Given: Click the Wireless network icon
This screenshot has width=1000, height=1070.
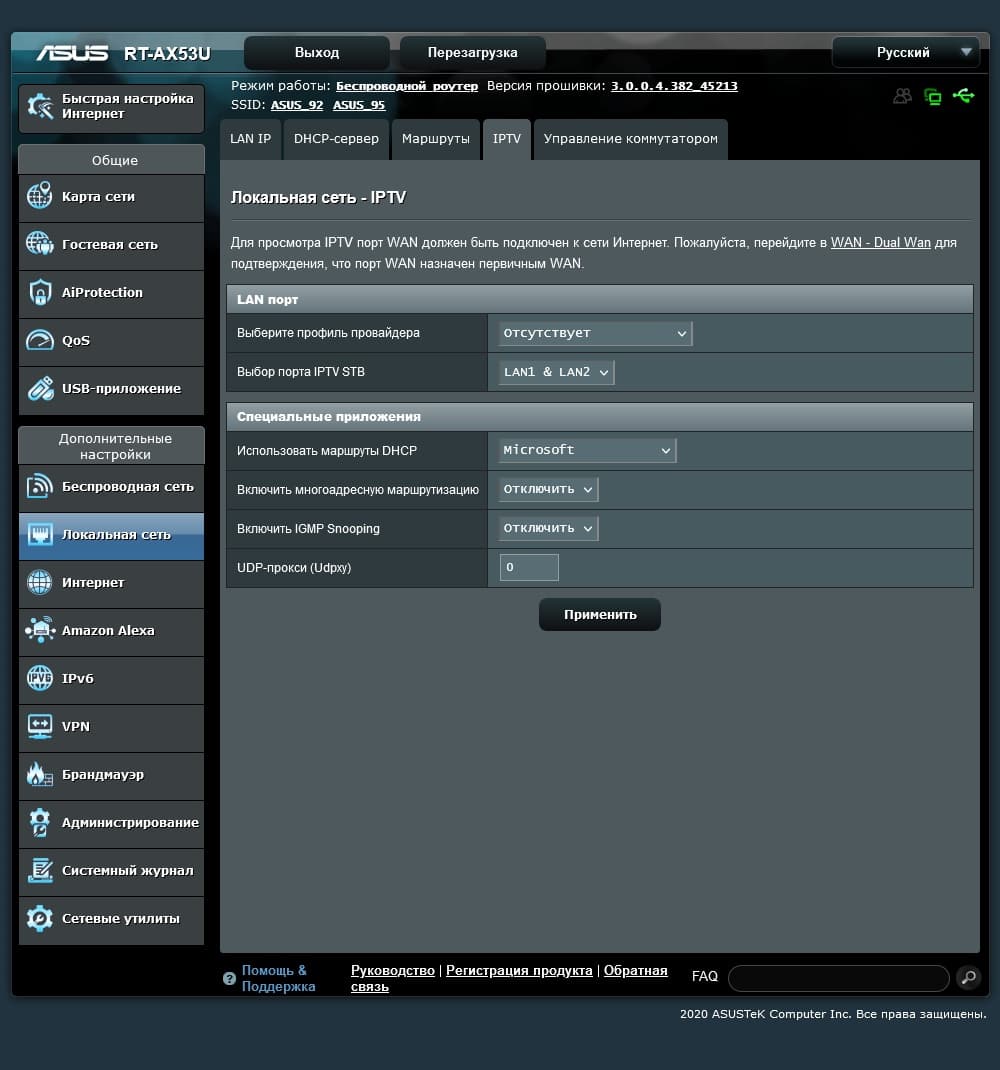Looking at the screenshot, I should pyautogui.click(x=40, y=486).
